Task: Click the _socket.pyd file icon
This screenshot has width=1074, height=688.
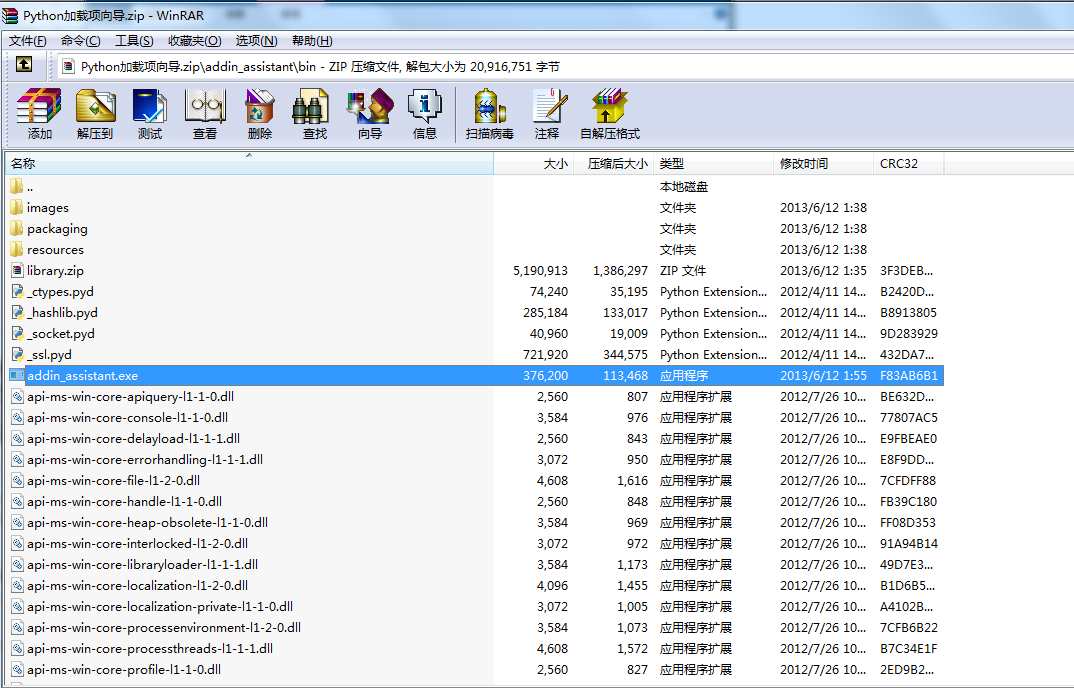Action: [17, 333]
